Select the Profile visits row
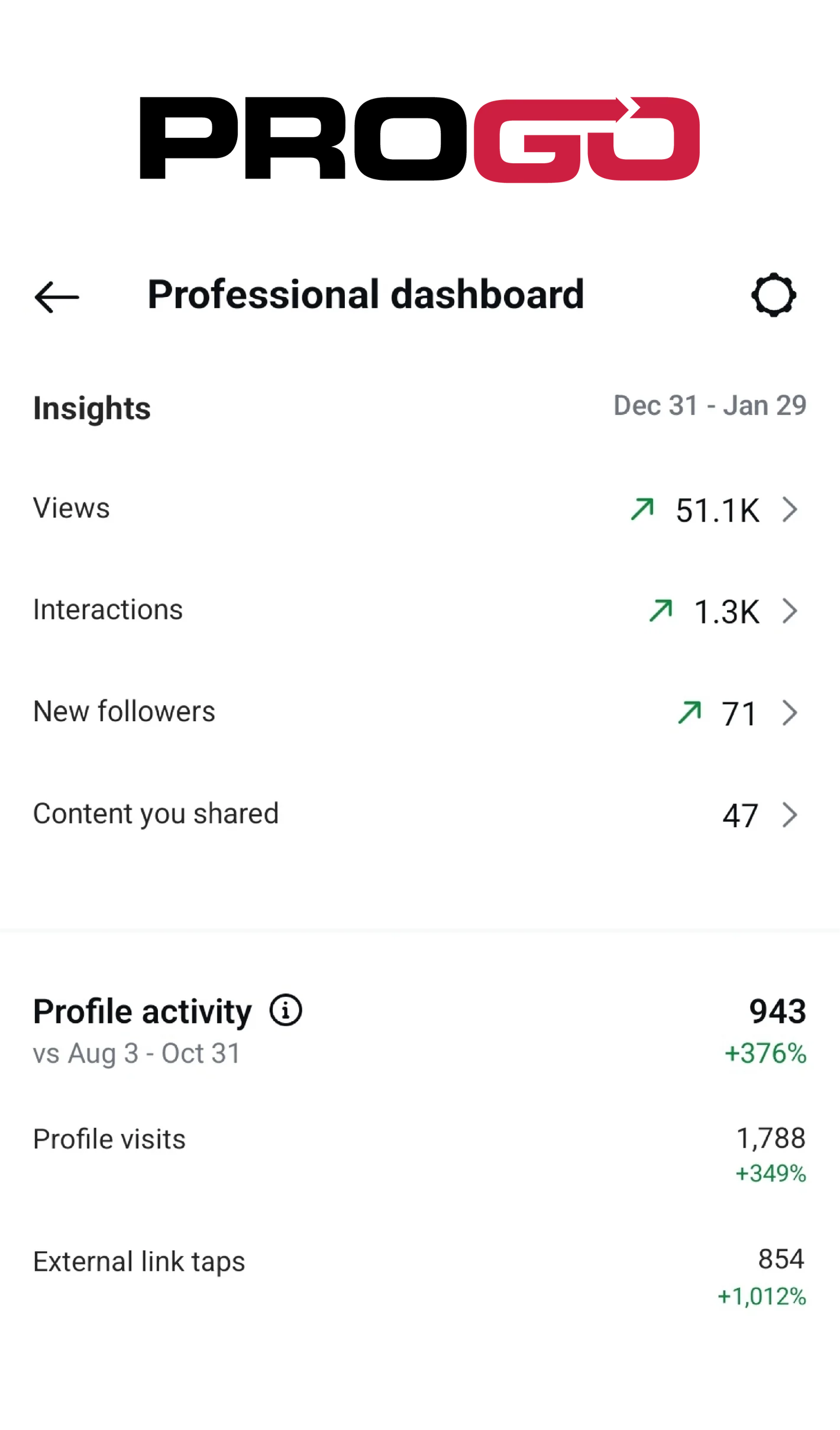840x1430 pixels. pos(109,1139)
